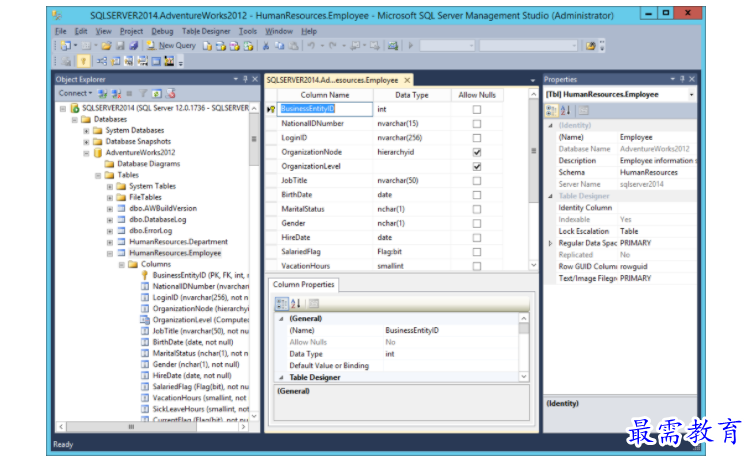Open the View menu

click(x=103, y=31)
